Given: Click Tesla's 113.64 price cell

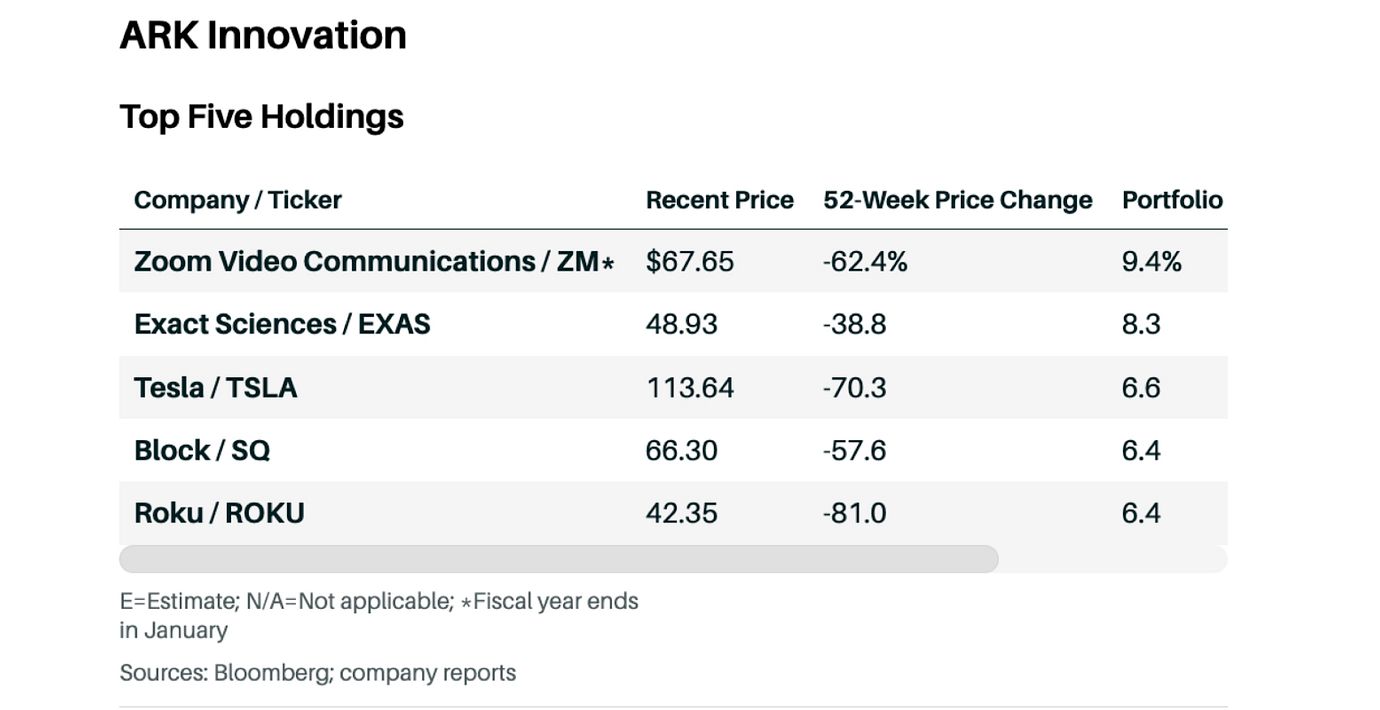Looking at the screenshot, I should point(689,388).
